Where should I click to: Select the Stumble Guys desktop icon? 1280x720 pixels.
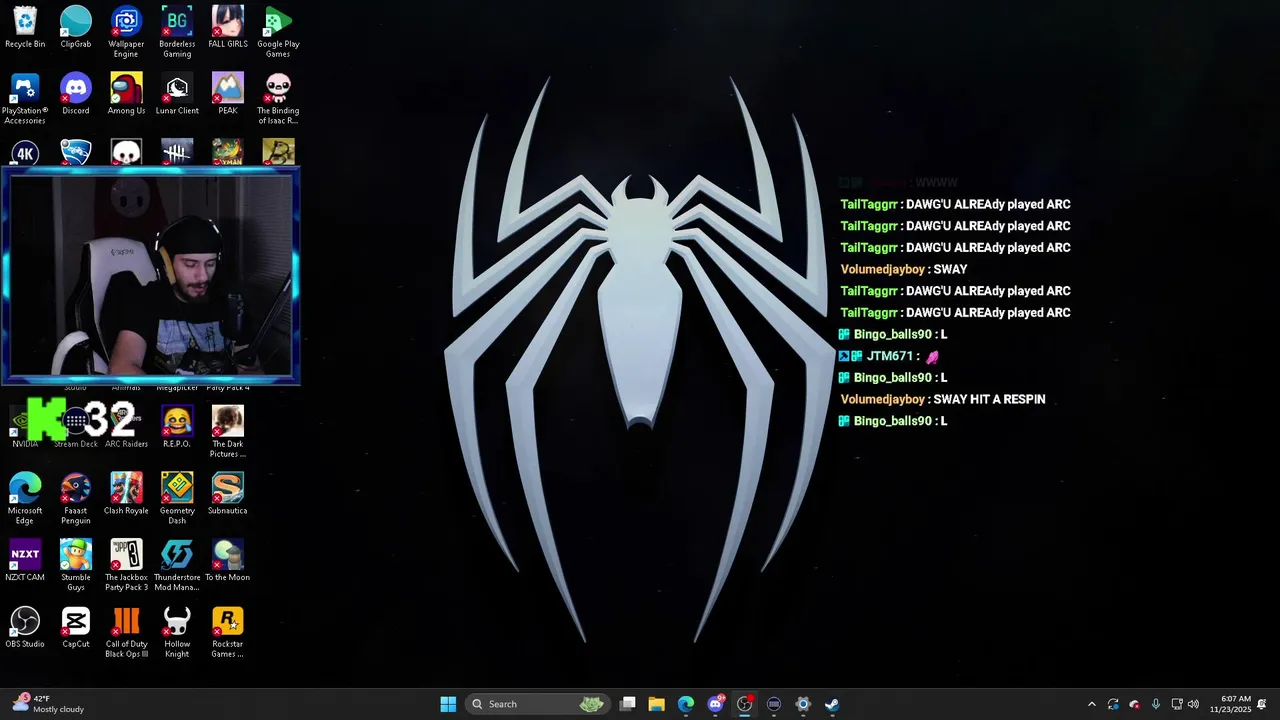coord(75,565)
